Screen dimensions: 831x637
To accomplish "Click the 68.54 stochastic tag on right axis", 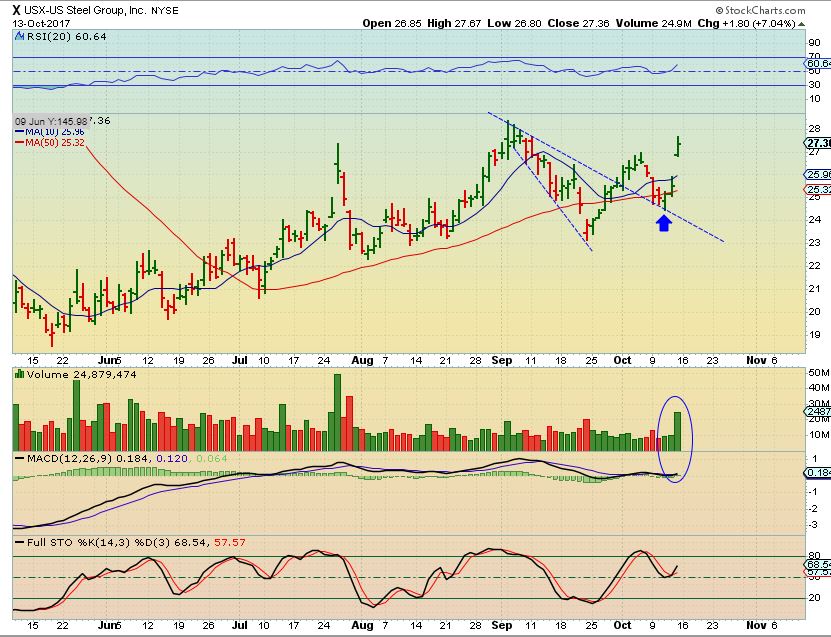I will [818, 565].
